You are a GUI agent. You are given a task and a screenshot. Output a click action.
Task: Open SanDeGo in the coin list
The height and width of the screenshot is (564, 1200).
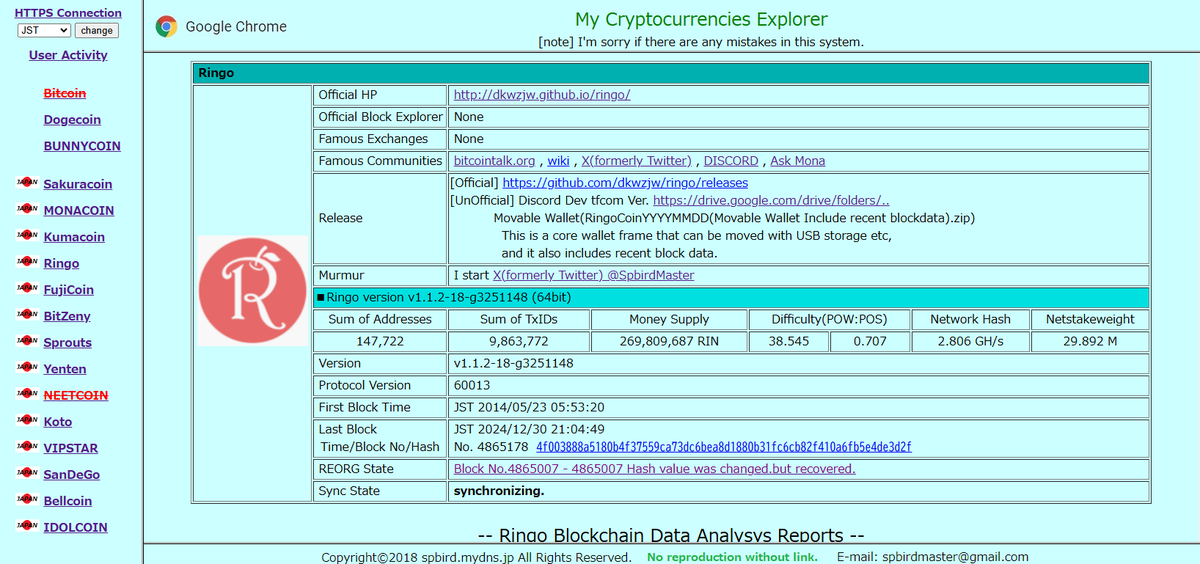(72, 475)
